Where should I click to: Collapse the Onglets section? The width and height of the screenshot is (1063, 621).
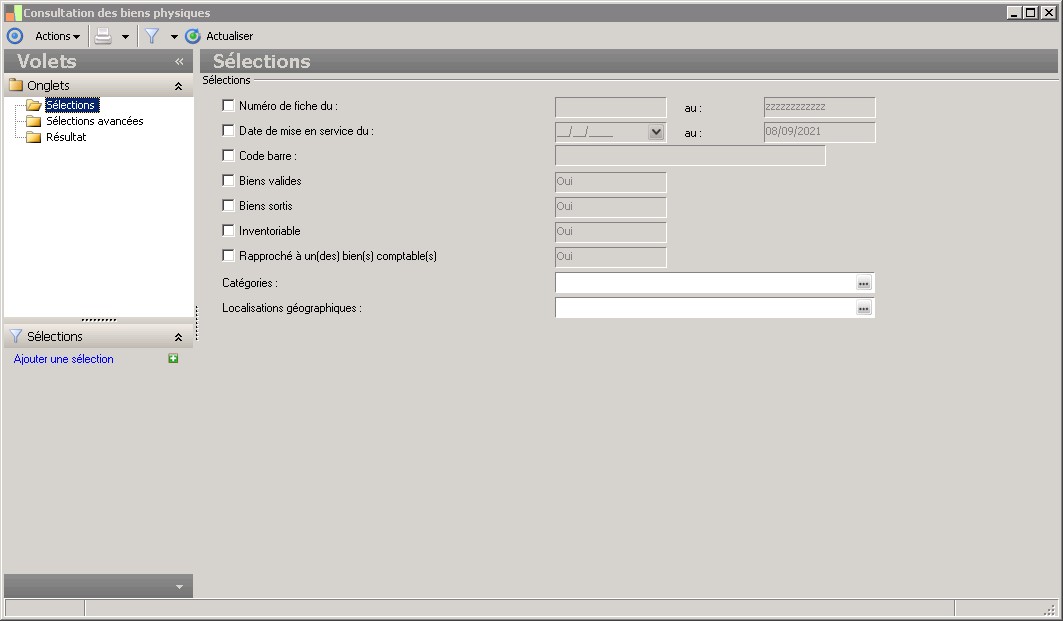tap(178, 86)
